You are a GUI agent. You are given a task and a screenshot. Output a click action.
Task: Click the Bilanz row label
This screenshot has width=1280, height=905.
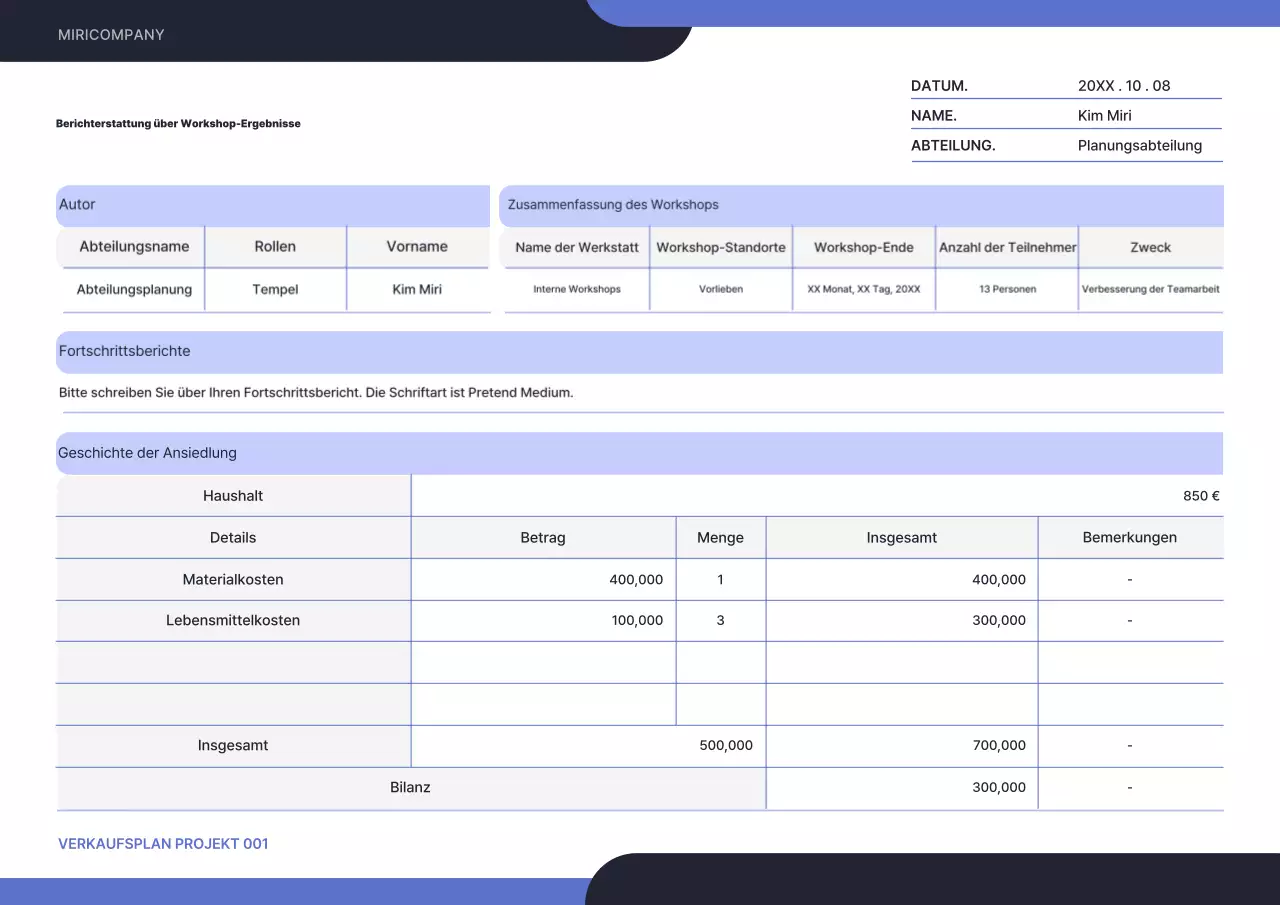click(x=410, y=788)
